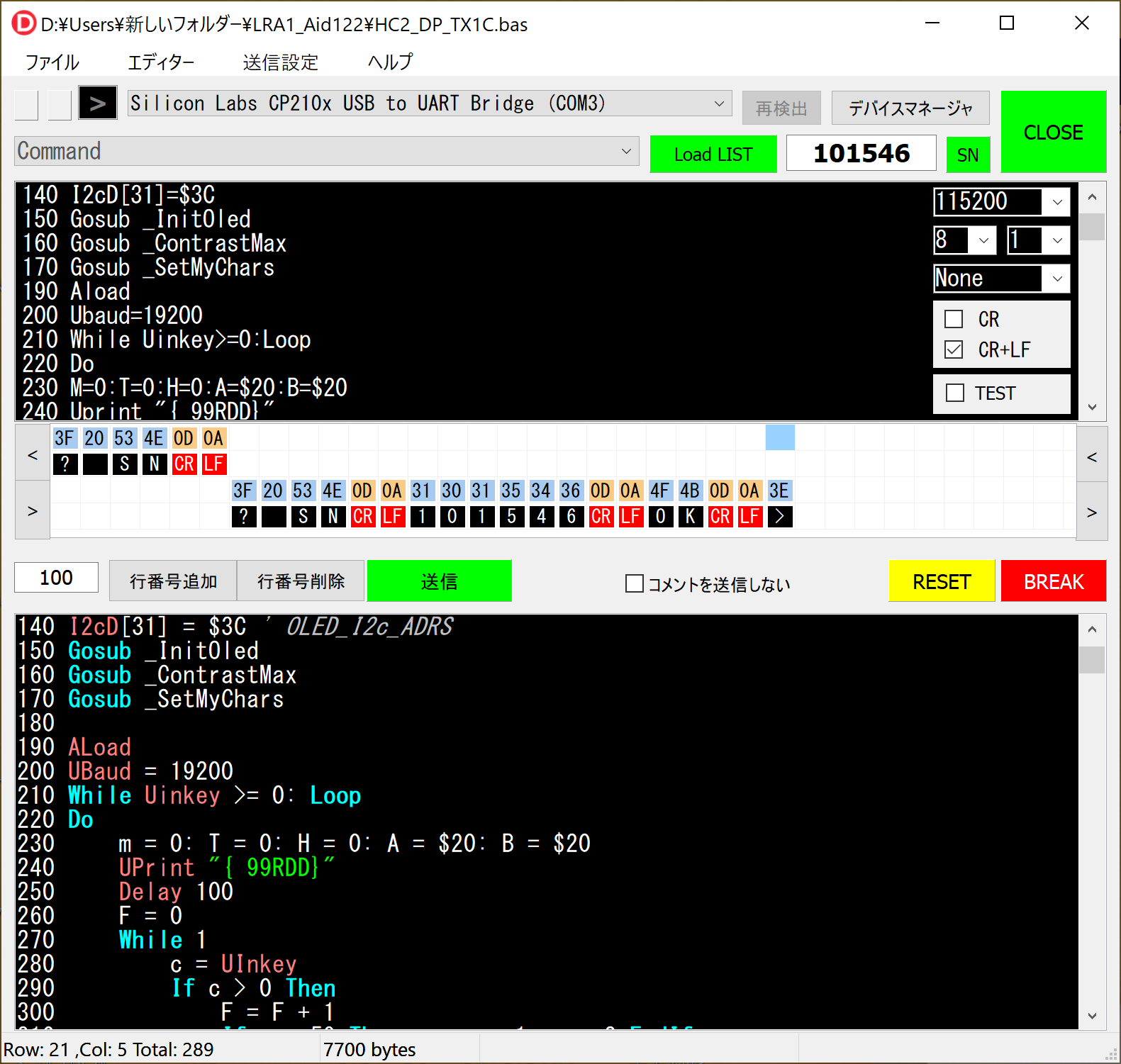Click the left arrow on upper hex row
The image size is (1121, 1064).
click(x=33, y=454)
